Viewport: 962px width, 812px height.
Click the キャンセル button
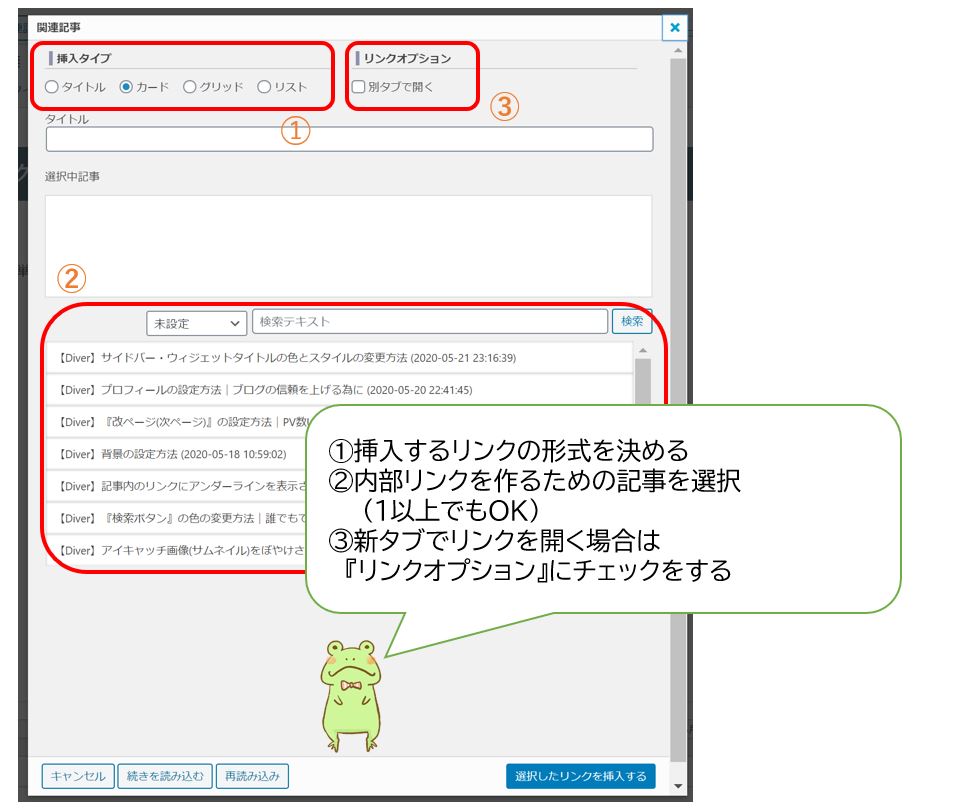click(x=77, y=776)
